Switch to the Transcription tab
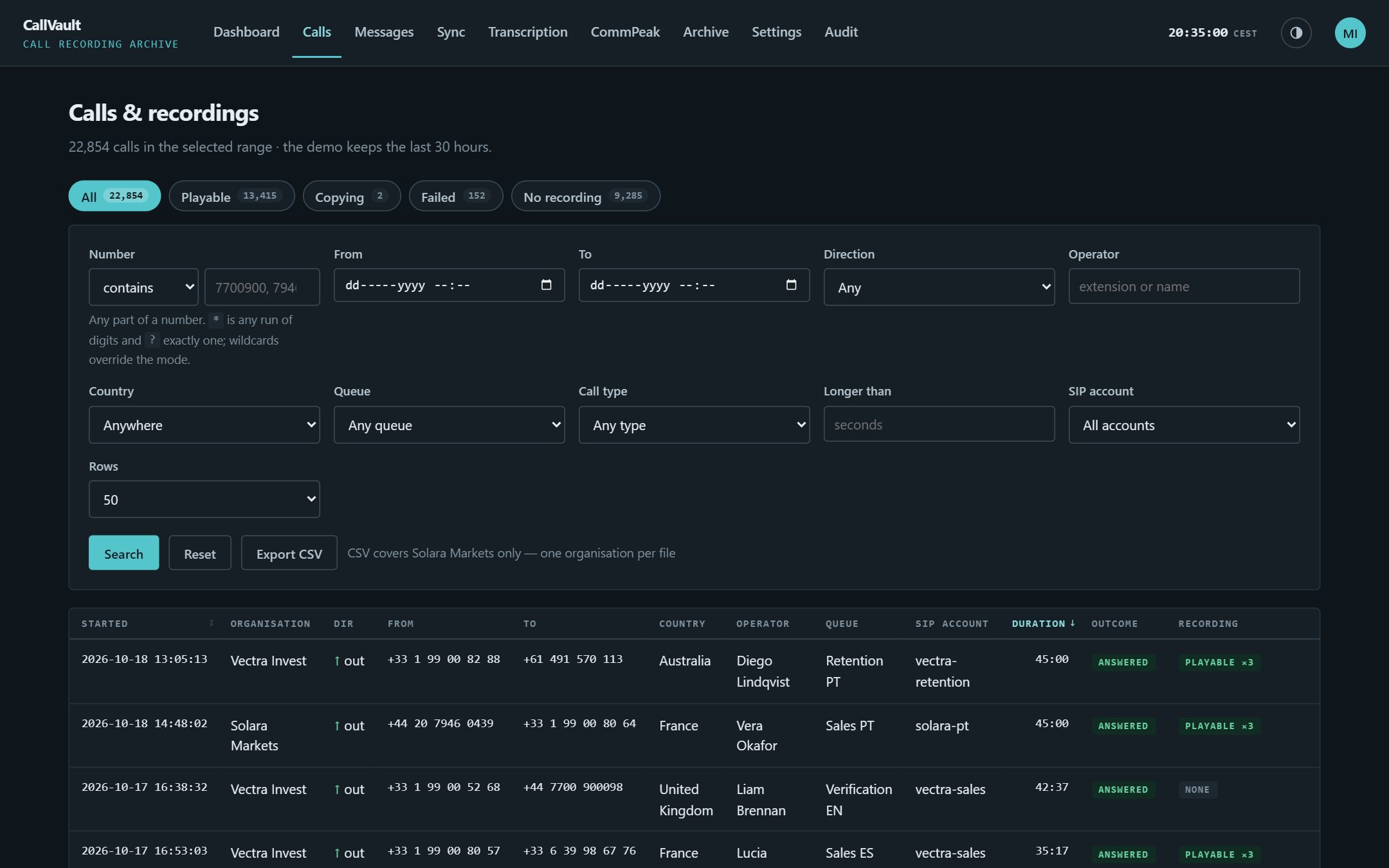The height and width of the screenshot is (868, 1389). [x=527, y=32]
